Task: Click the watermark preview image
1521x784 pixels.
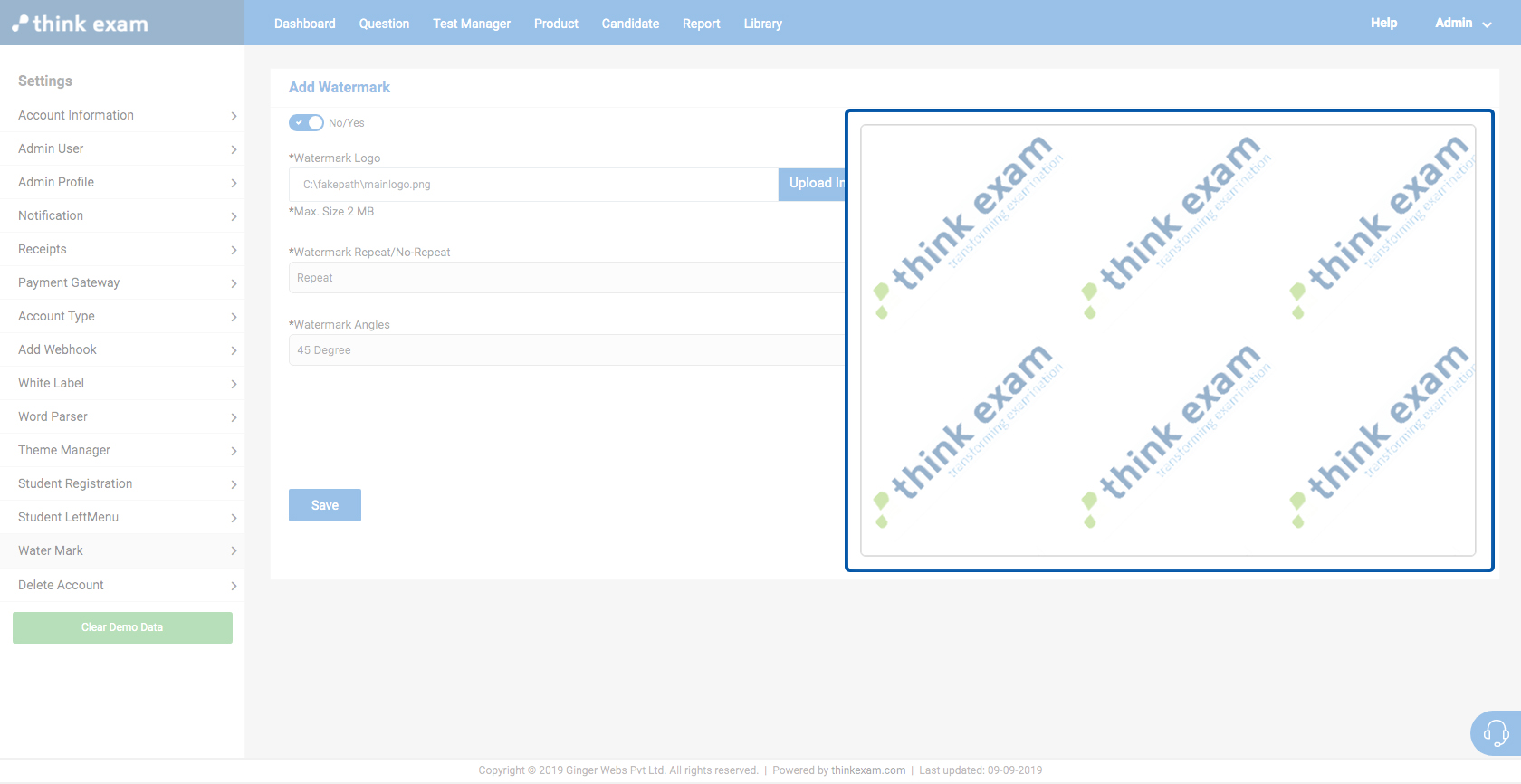Action: pyautogui.click(x=1168, y=340)
